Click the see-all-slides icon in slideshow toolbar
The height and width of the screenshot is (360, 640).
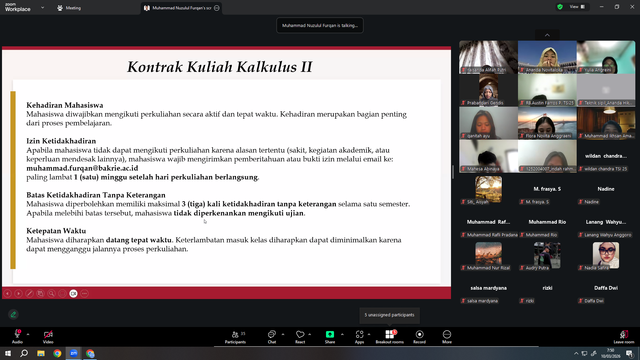point(40,293)
